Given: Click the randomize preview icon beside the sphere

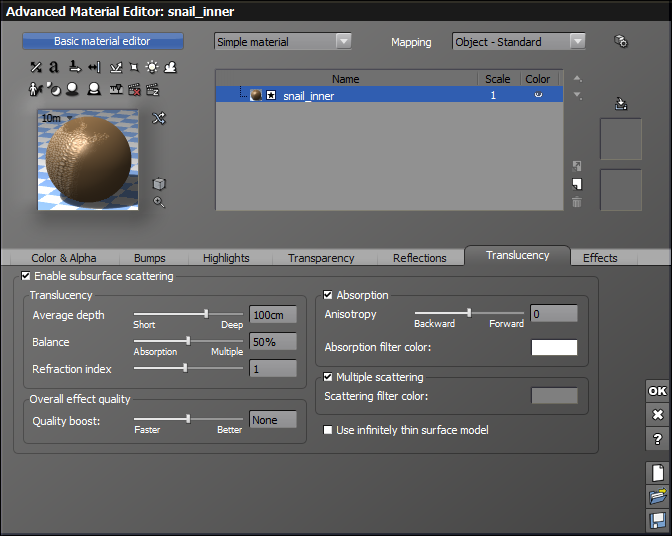Looking at the screenshot, I should point(158,118).
